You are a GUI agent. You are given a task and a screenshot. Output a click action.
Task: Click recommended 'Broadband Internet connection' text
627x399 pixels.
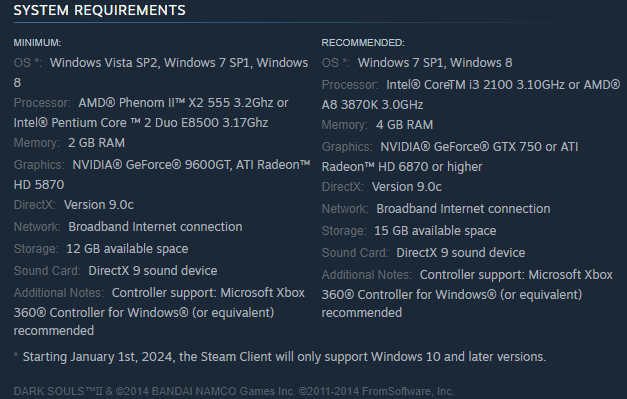coord(463,209)
